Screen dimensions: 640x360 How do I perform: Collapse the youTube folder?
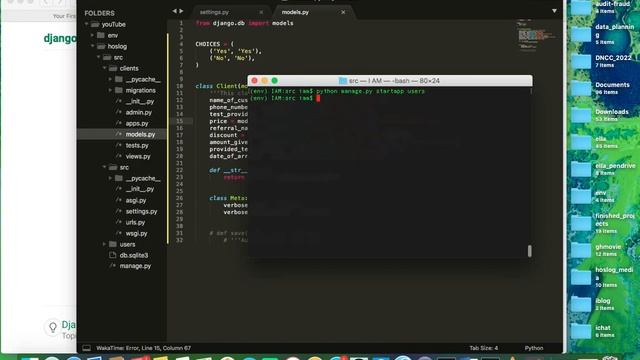[x=87, y=24]
